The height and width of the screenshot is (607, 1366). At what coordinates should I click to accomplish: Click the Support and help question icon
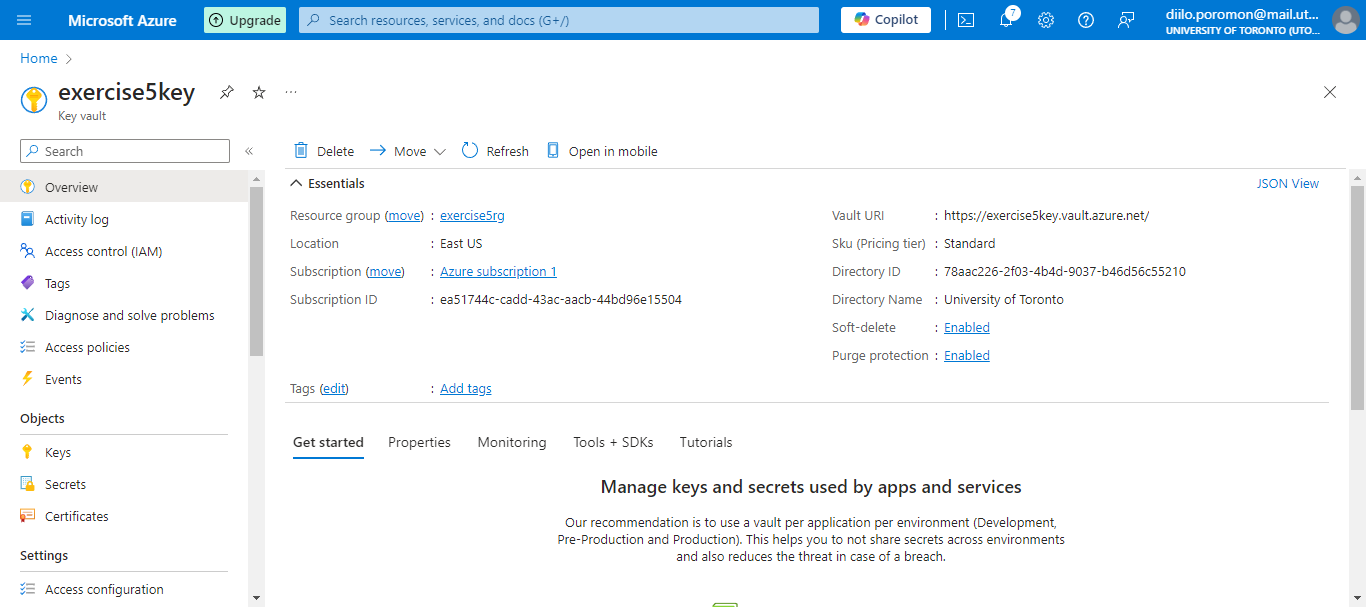[1086, 20]
